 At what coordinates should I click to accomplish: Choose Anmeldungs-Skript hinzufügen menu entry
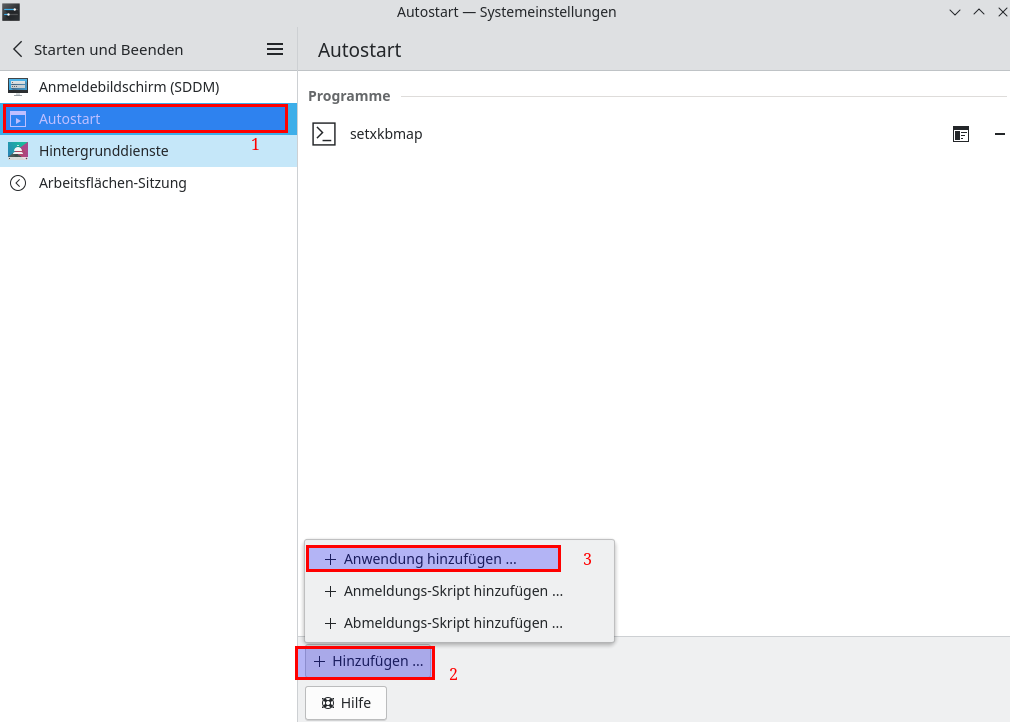coord(452,591)
